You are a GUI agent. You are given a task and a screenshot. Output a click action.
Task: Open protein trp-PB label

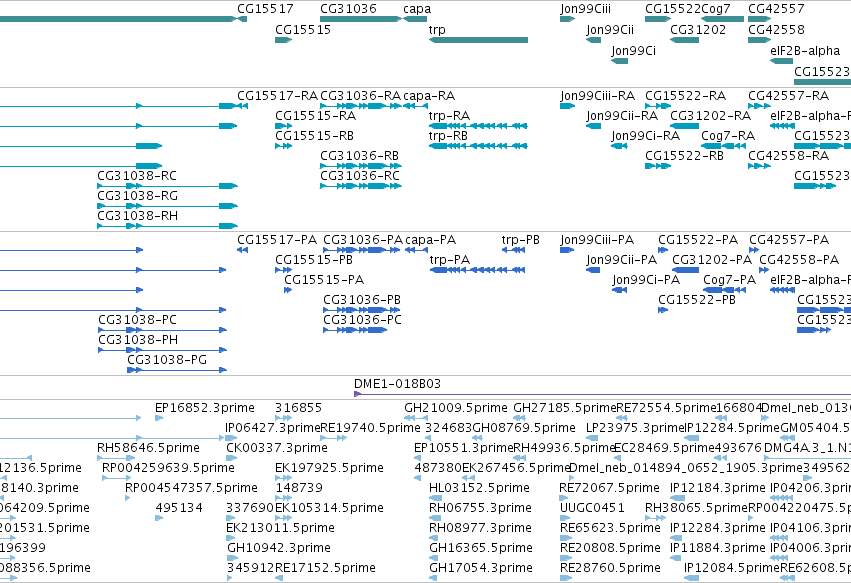[520, 240]
